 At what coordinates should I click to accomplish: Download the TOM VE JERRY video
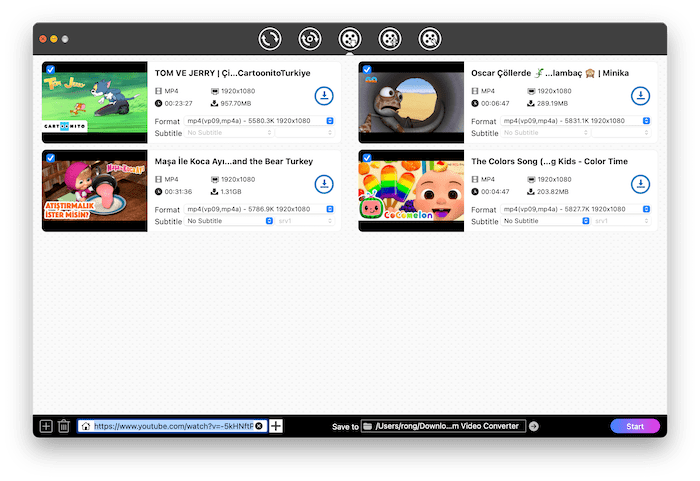click(324, 96)
